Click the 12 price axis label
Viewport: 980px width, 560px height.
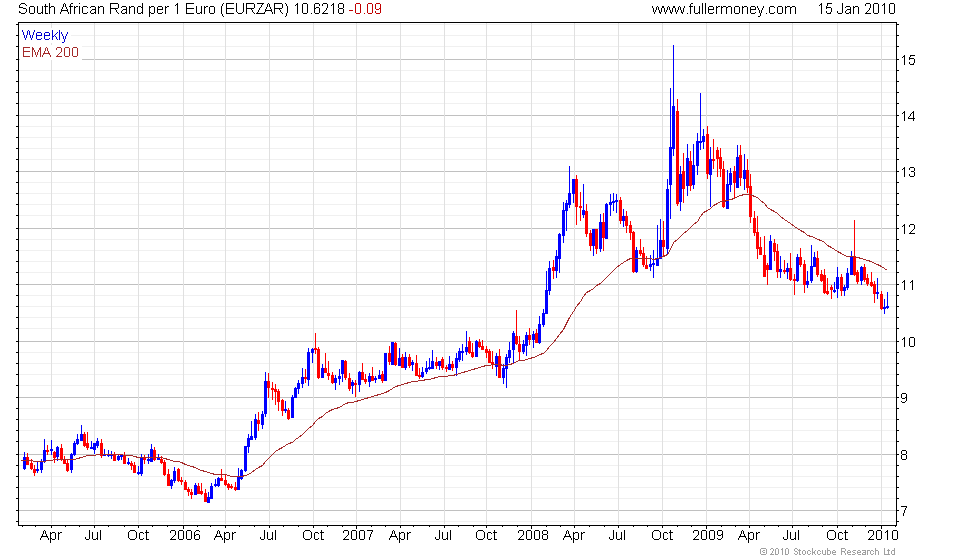[x=908, y=229]
